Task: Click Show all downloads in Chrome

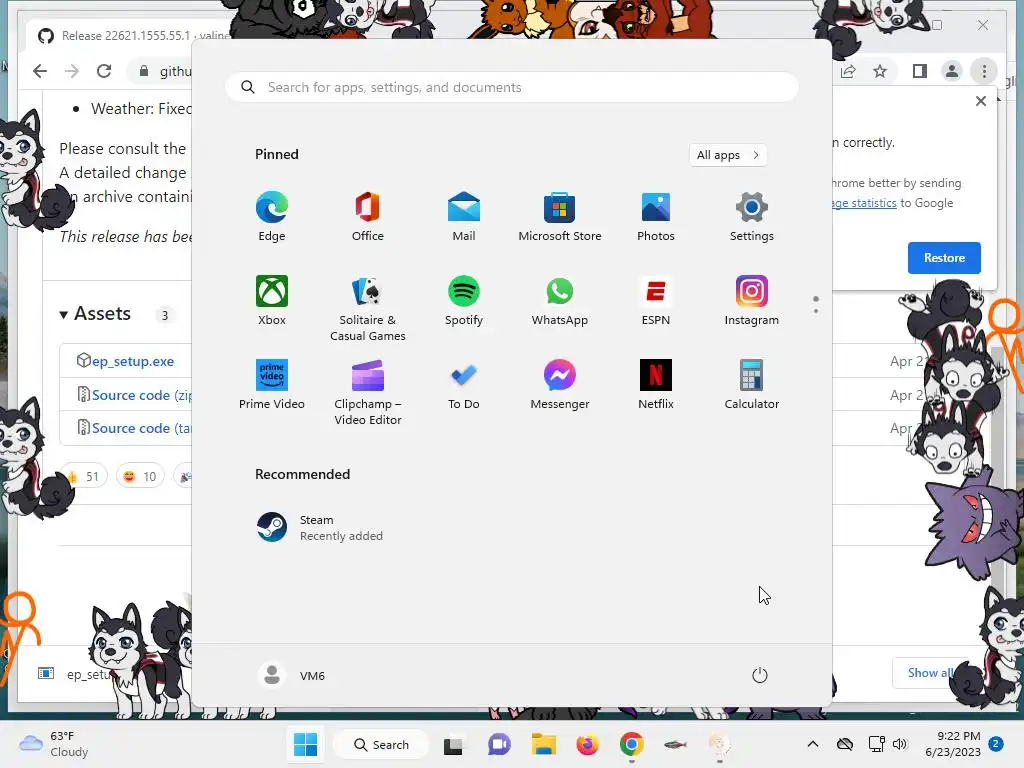Action: click(930, 673)
